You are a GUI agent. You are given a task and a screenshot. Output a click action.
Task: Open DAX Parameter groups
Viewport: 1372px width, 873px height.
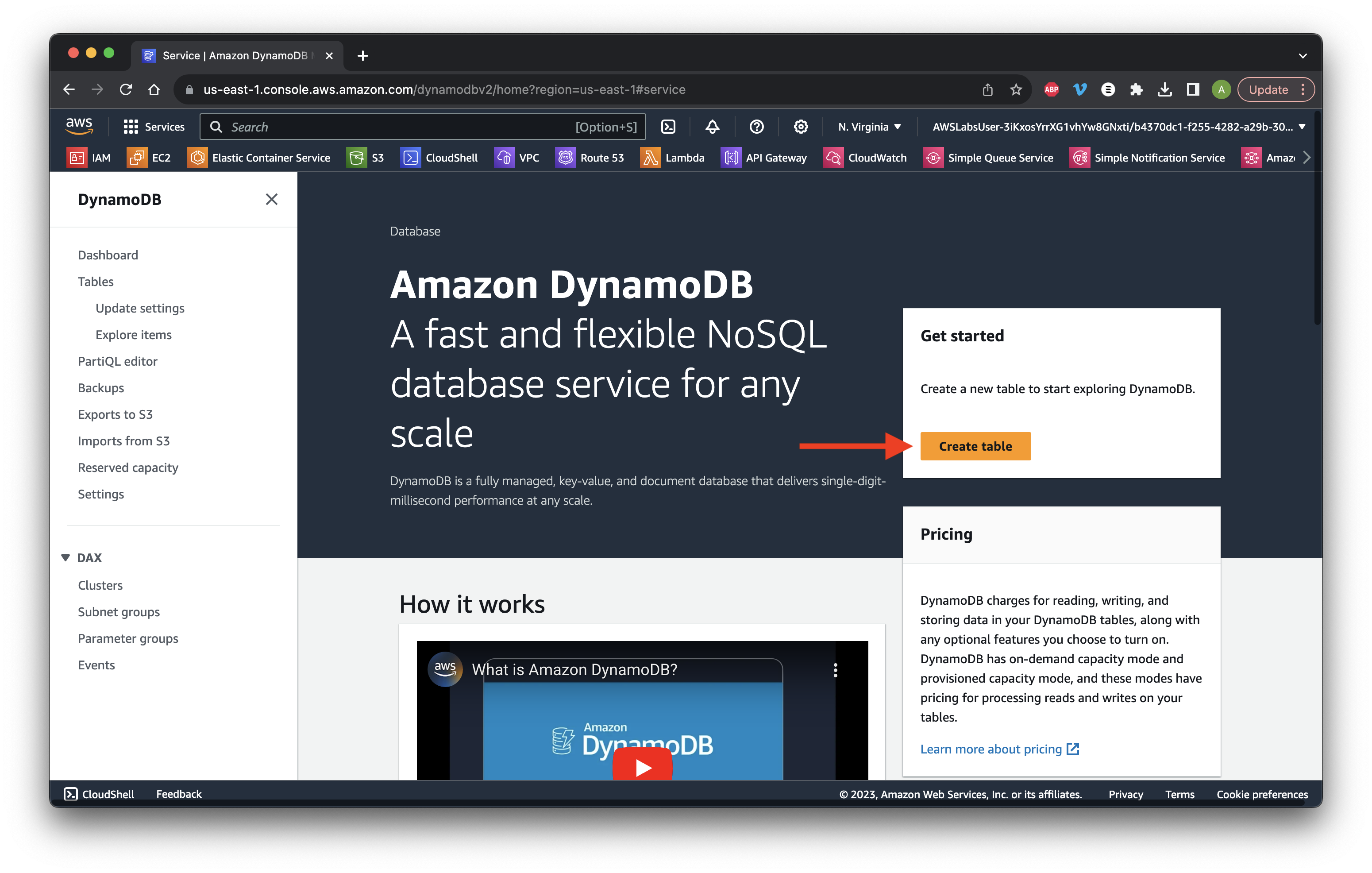tap(128, 638)
